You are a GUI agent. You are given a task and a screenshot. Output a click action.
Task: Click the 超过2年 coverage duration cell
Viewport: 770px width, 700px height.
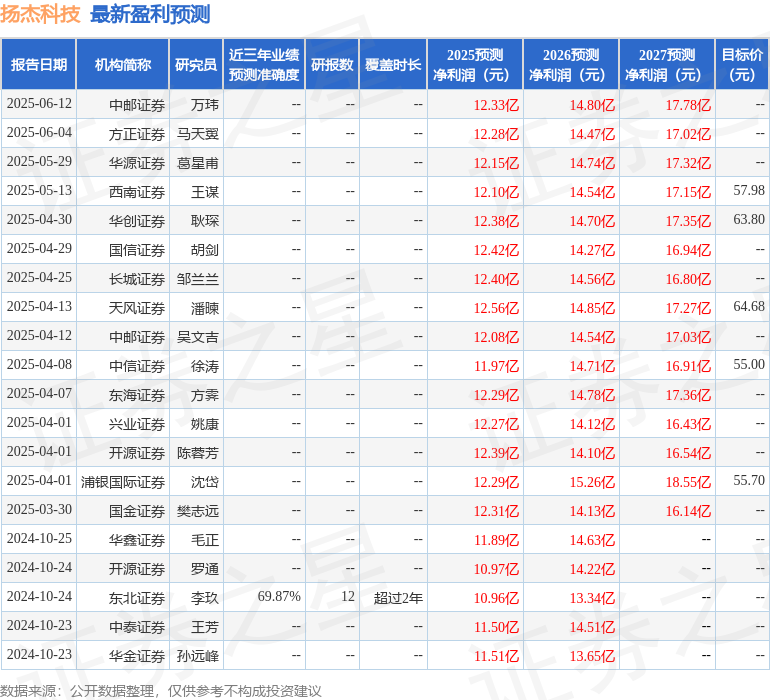tap(398, 598)
